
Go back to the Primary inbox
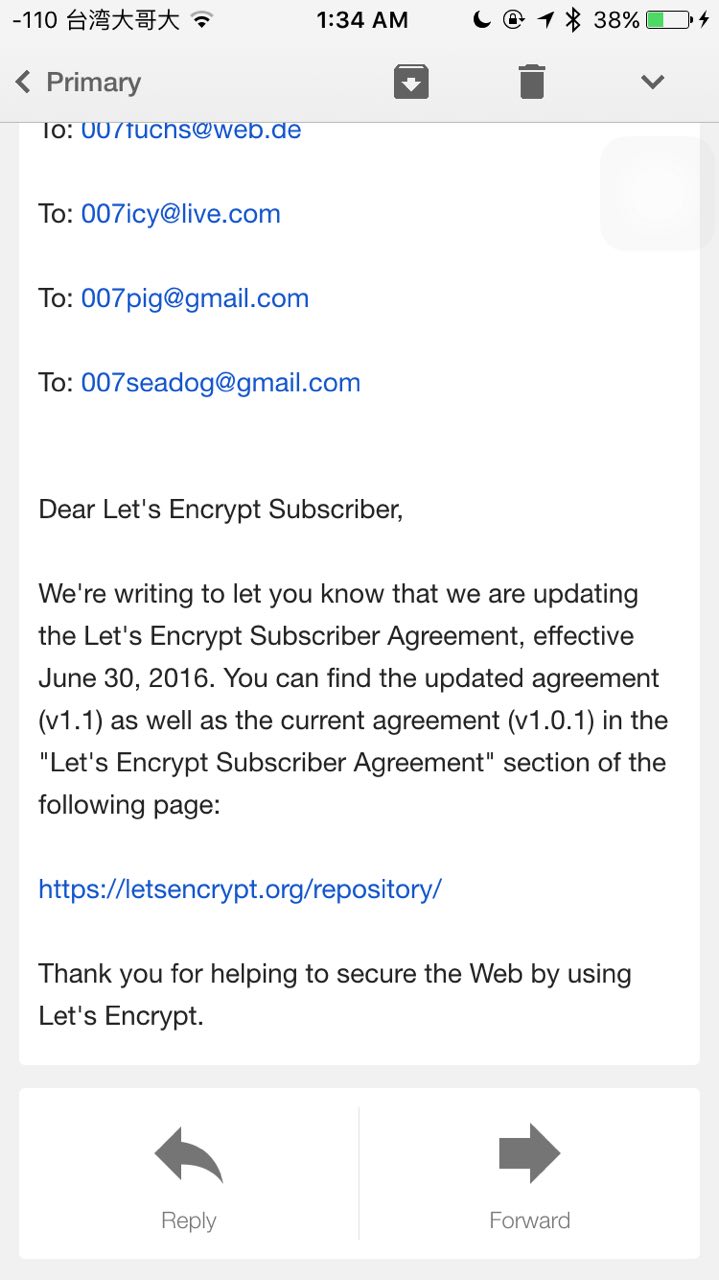pyautogui.click(x=93, y=82)
